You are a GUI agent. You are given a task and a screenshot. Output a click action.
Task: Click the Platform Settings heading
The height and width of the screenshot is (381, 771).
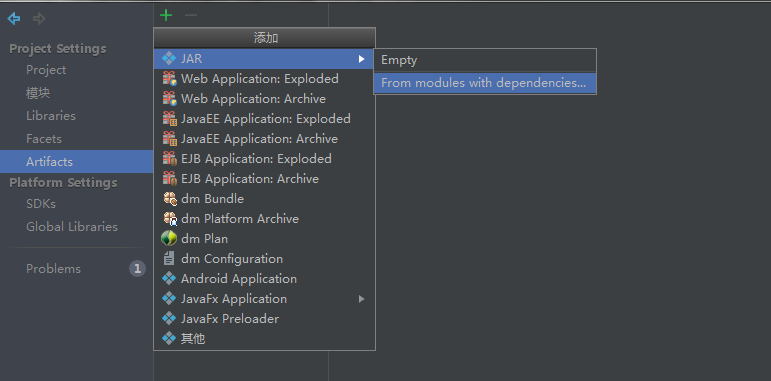point(63,183)
